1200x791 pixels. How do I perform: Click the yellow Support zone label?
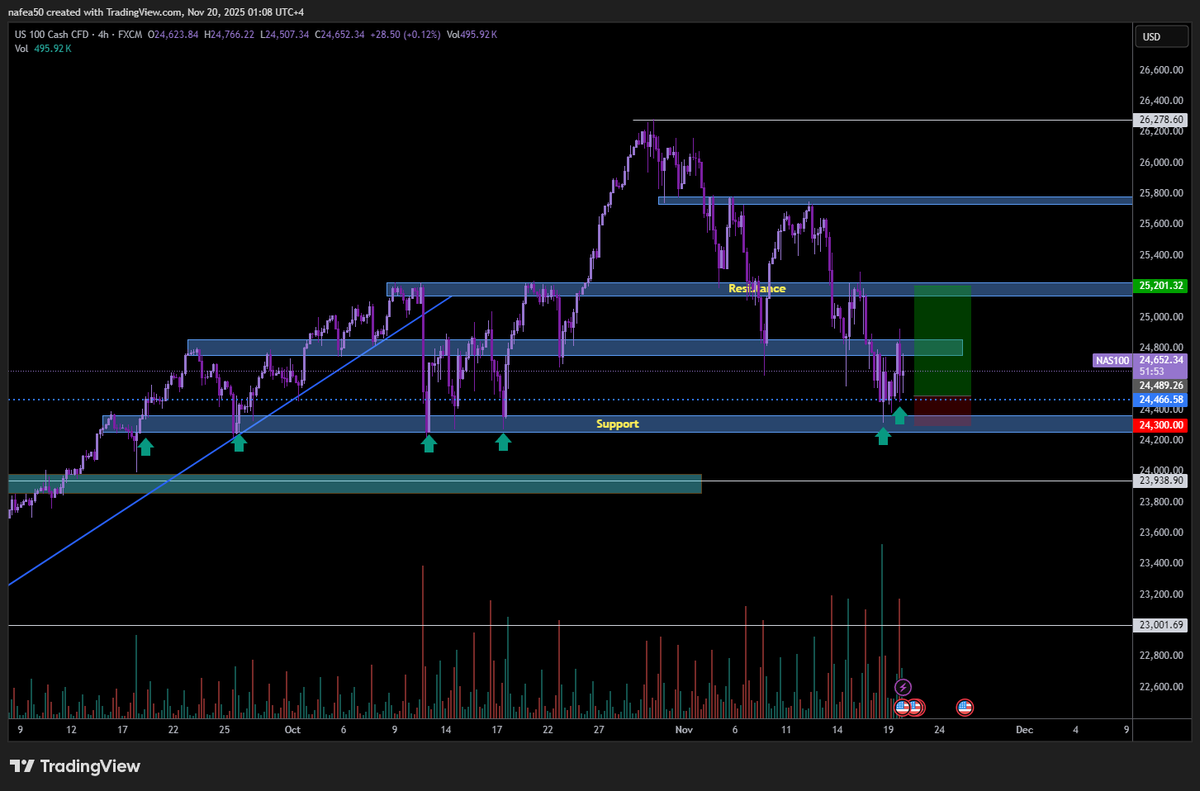[617, 424]
